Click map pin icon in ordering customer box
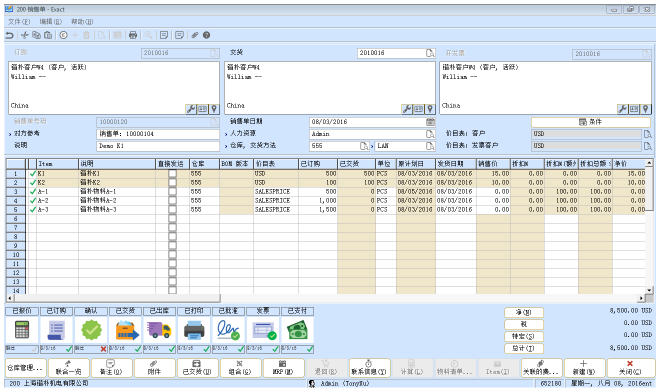 pyautogui.click(x=214, y=109)
